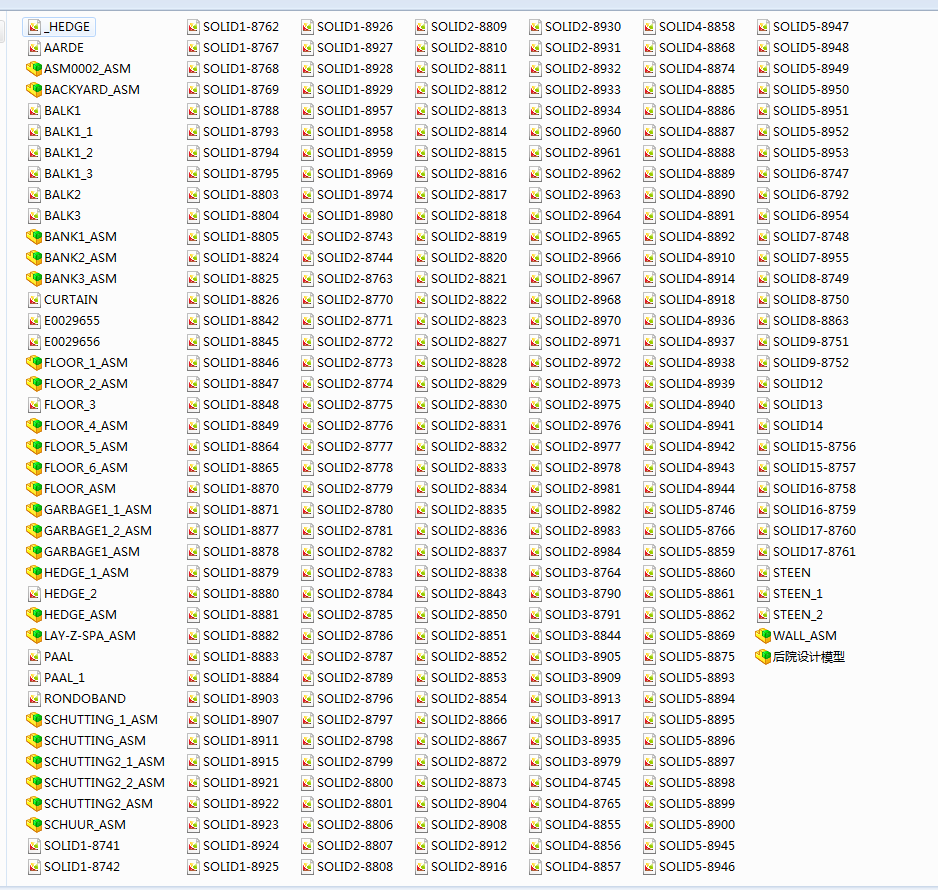Click the HEDGE_1_ASM assembly icon
This screenshot has height=890, width=938.
[x=34, y=573]
